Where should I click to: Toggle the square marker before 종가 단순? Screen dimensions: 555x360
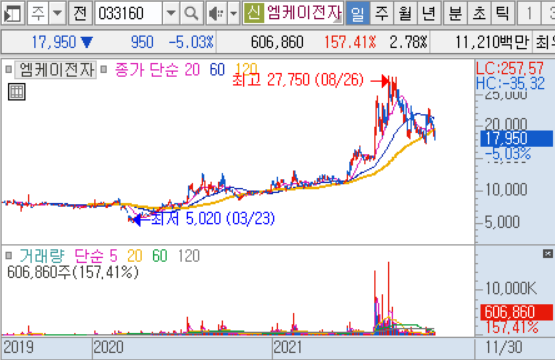click(x=103, y=69)
